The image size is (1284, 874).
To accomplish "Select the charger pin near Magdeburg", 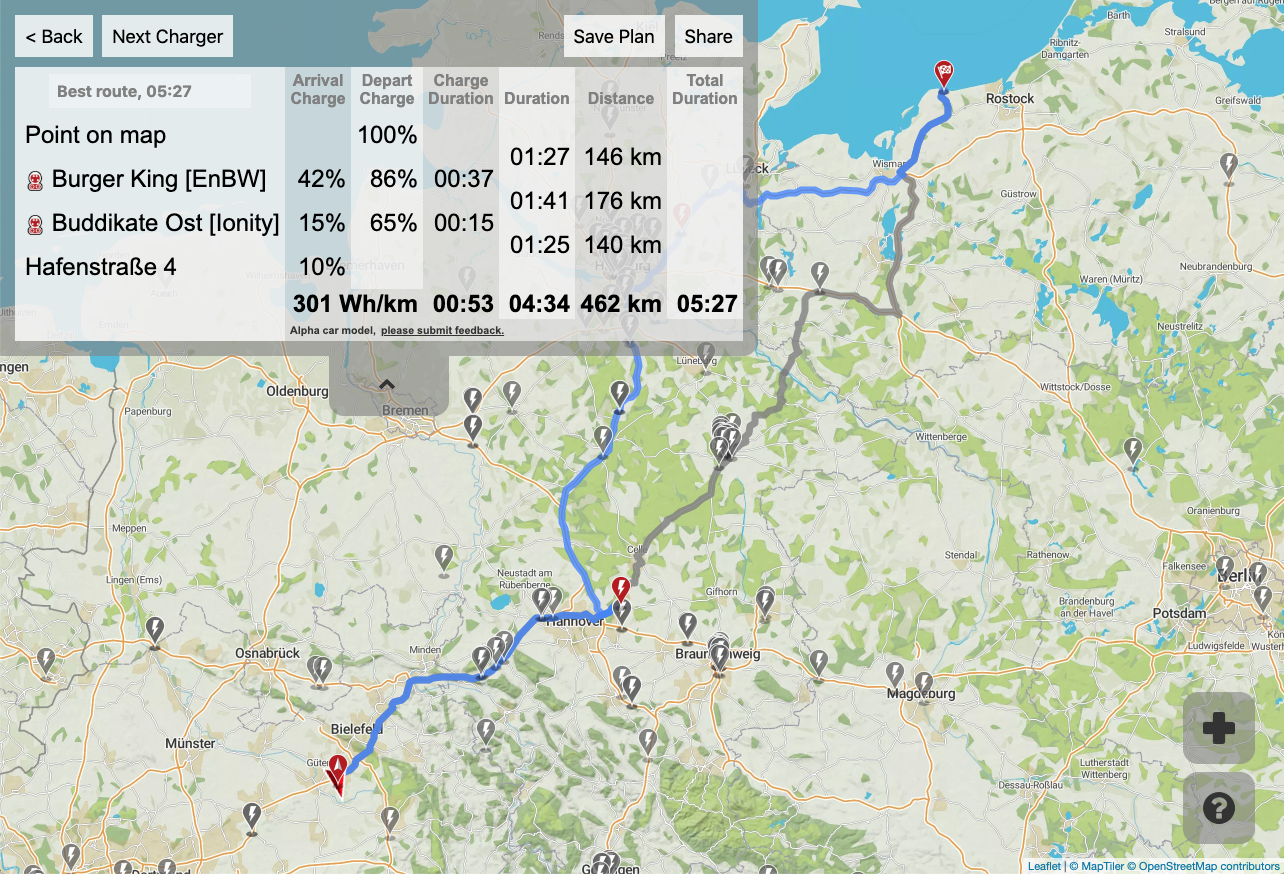I will tap(895, 674).
